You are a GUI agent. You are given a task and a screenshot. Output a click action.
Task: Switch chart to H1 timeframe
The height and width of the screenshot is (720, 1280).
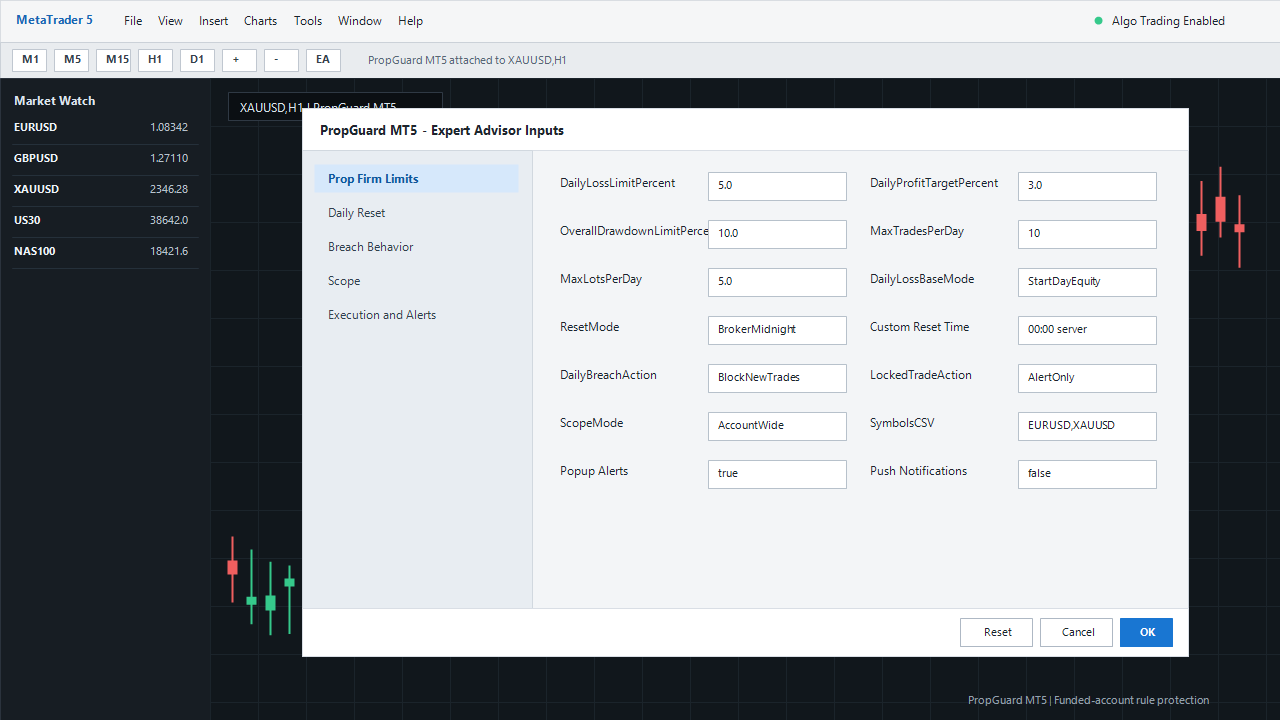(156, 60)
